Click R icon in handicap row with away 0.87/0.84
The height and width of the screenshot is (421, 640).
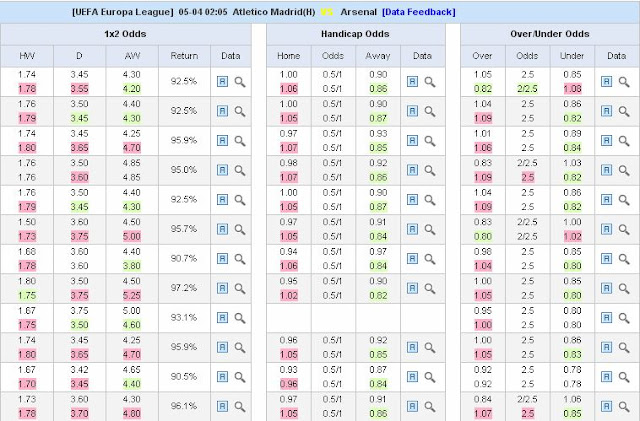tap(412, 376)
